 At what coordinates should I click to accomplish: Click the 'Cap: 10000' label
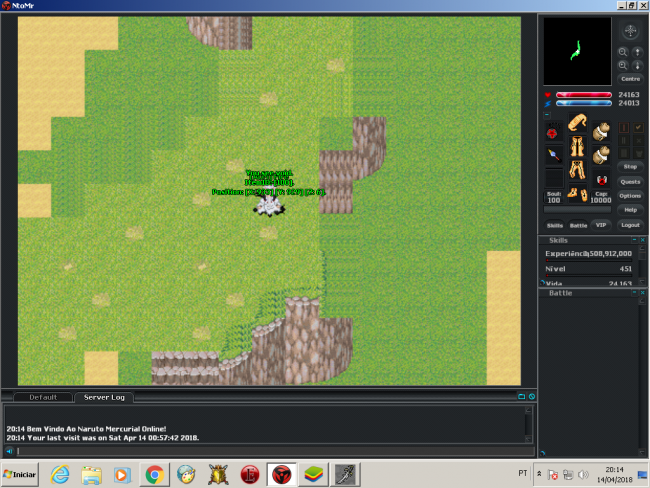tap(601, 197)
